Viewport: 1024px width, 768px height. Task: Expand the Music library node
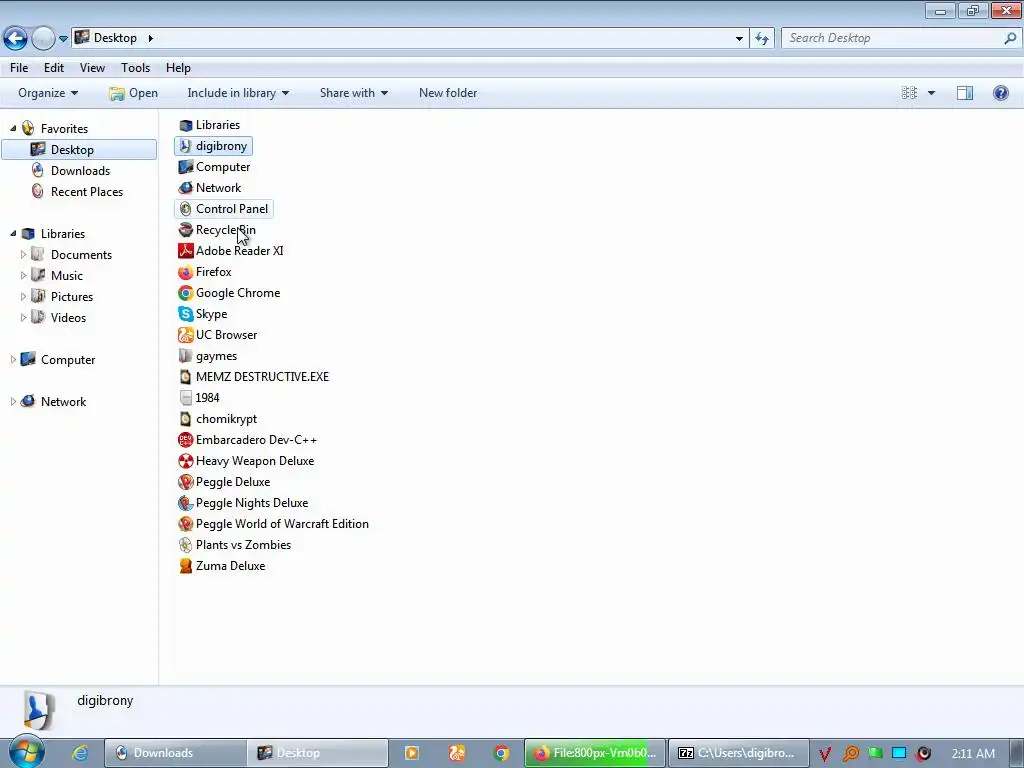[24, 275]
